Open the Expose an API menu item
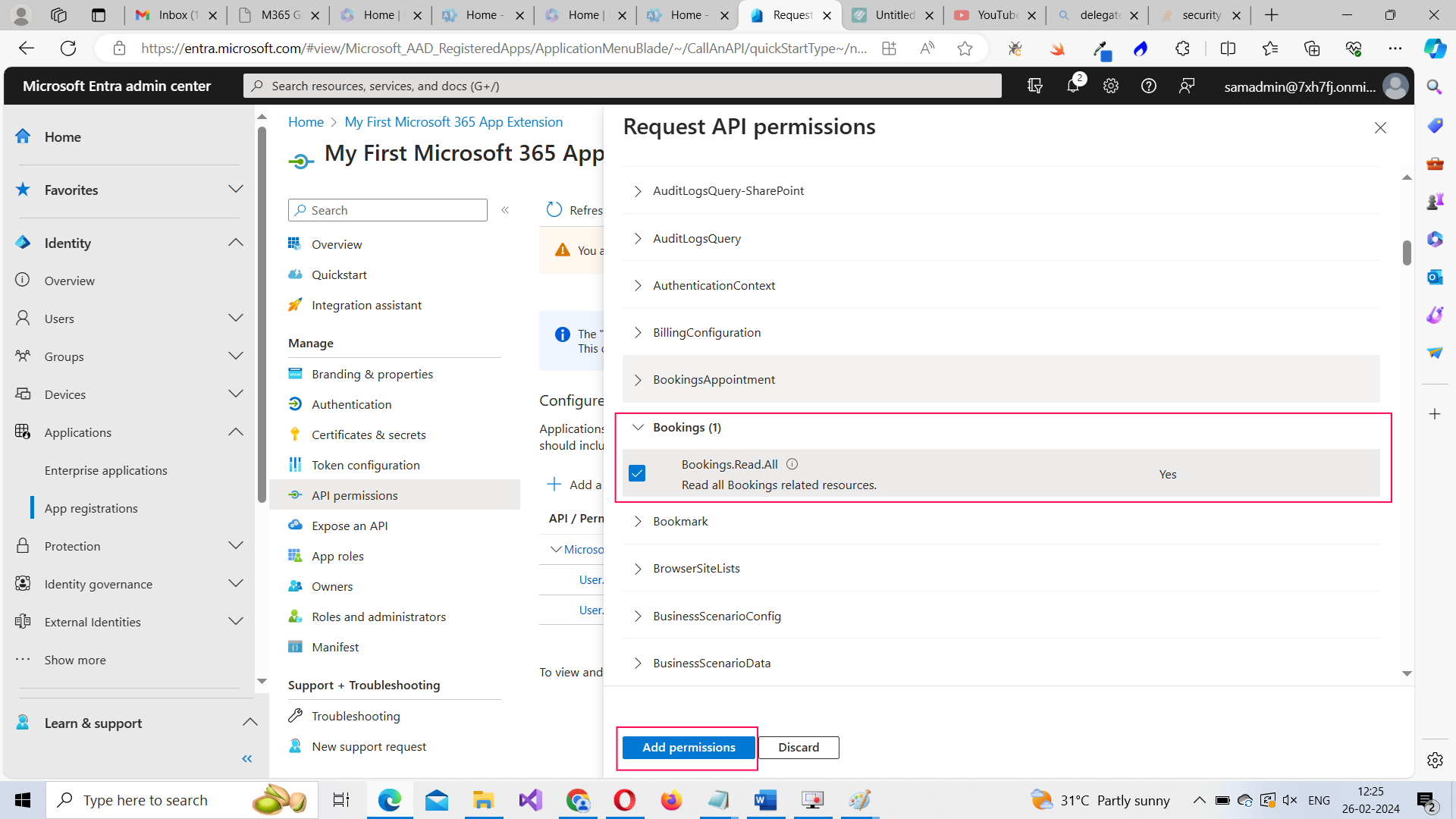1456x819 pixels. click(x=350, y=526)
